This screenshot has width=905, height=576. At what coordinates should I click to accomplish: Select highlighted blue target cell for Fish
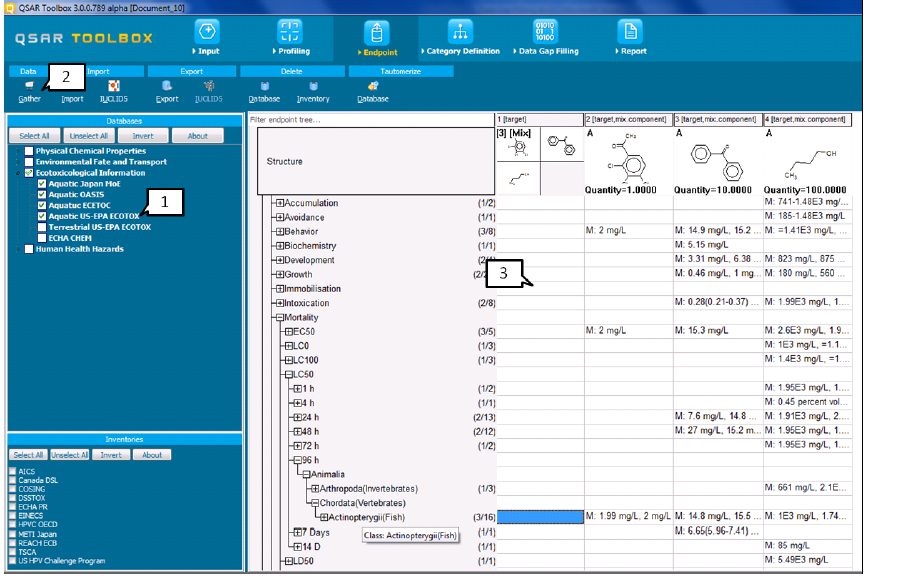click(x=540, y=517)
